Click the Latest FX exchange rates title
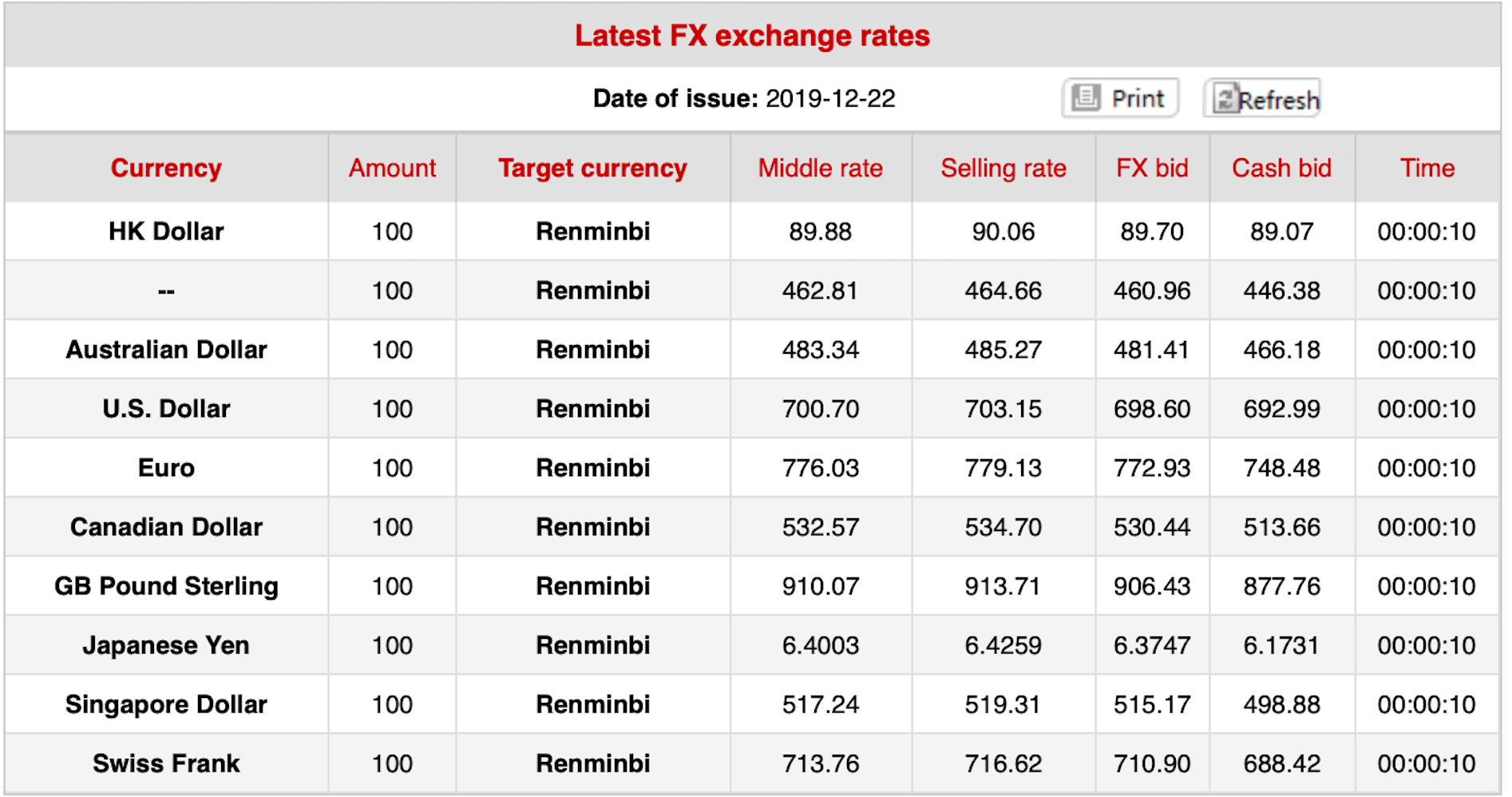The width and height of the screenshot is (1512, 797). click(752, 36)
